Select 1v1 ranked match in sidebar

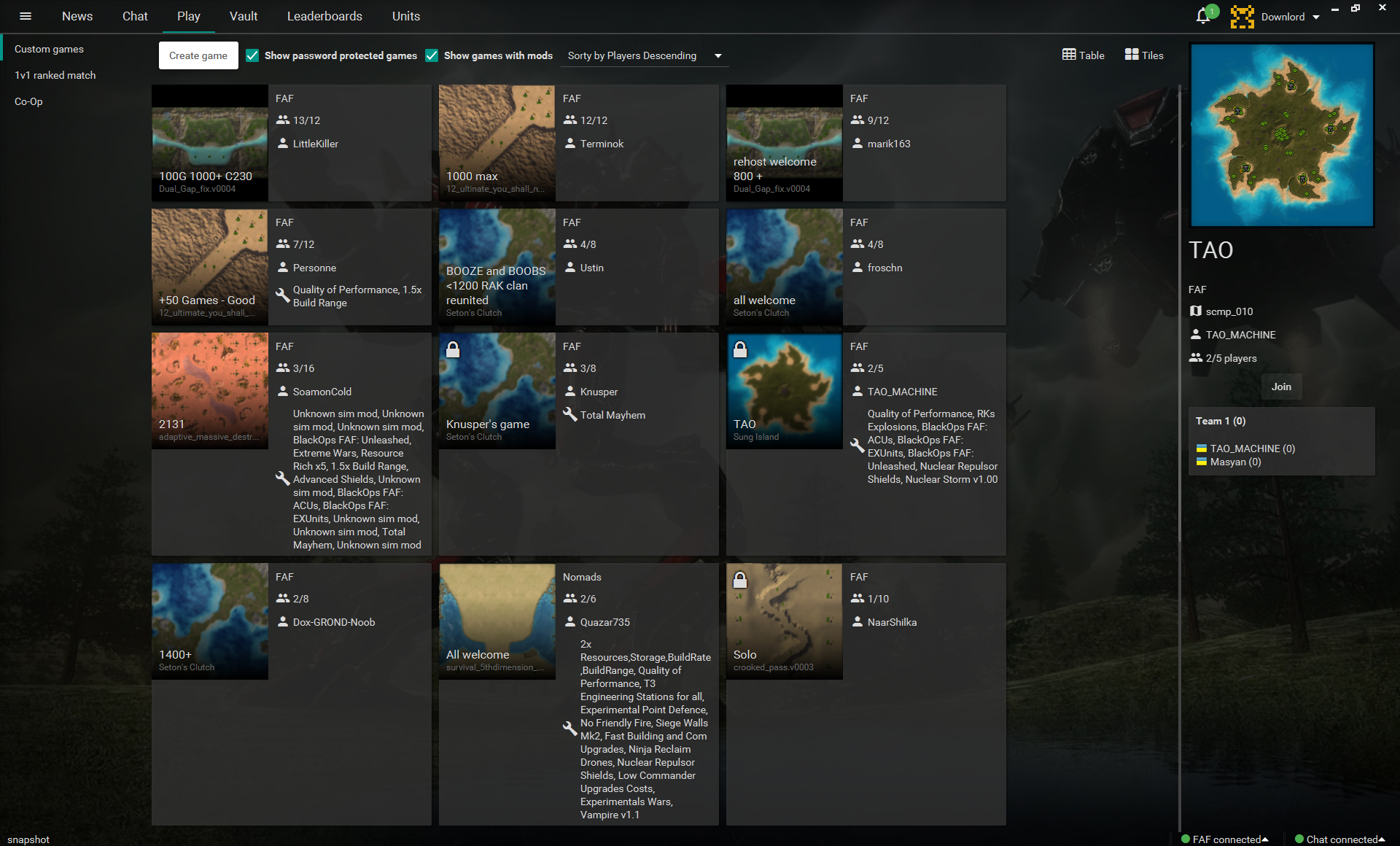tap(55, 74)
